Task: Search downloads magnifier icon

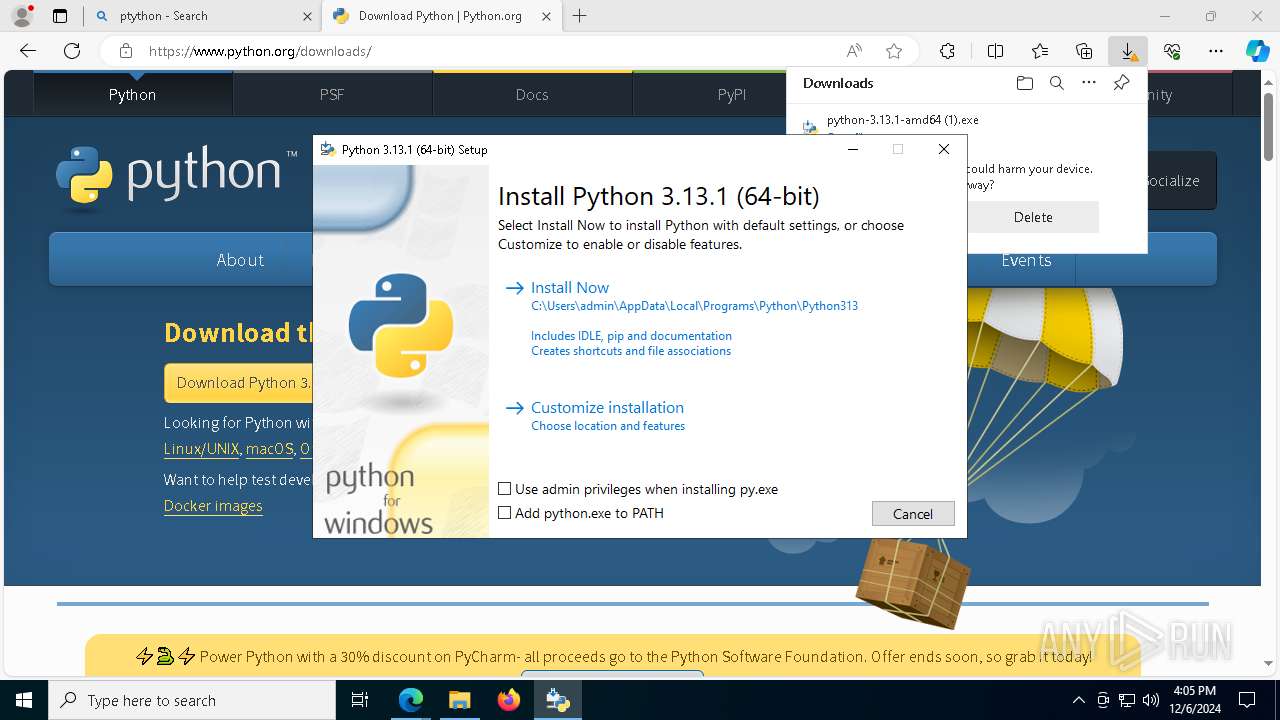Action: (x=1056, y=83)
